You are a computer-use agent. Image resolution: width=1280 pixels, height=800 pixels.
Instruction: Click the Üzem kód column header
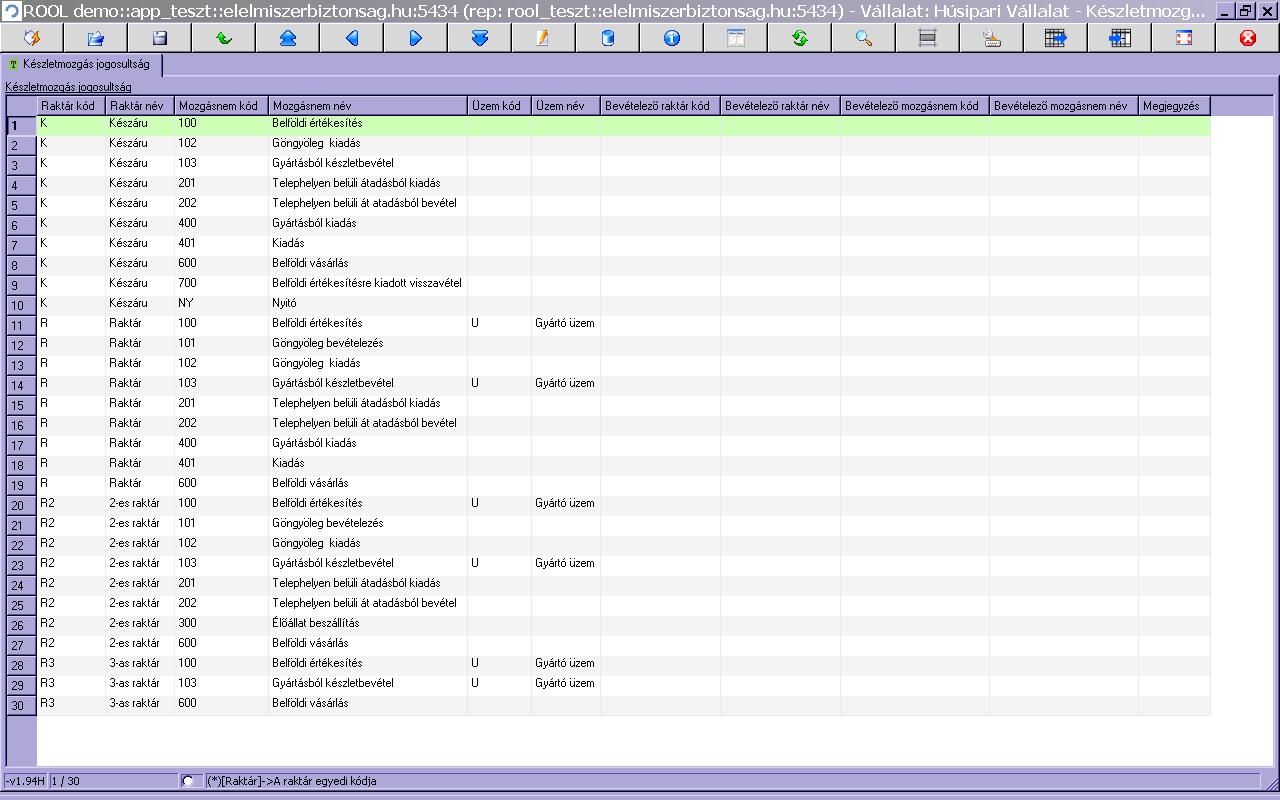click(499, 106)
